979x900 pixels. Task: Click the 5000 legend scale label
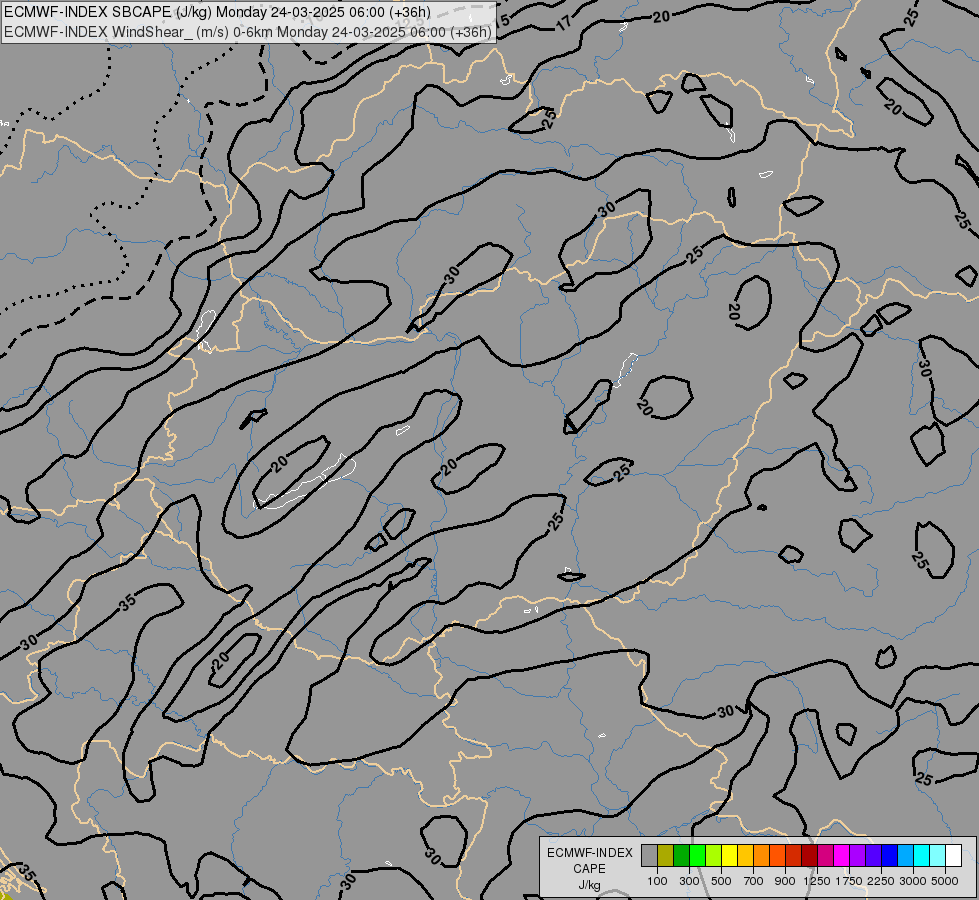pyautogui.click(x=945, y=881)
